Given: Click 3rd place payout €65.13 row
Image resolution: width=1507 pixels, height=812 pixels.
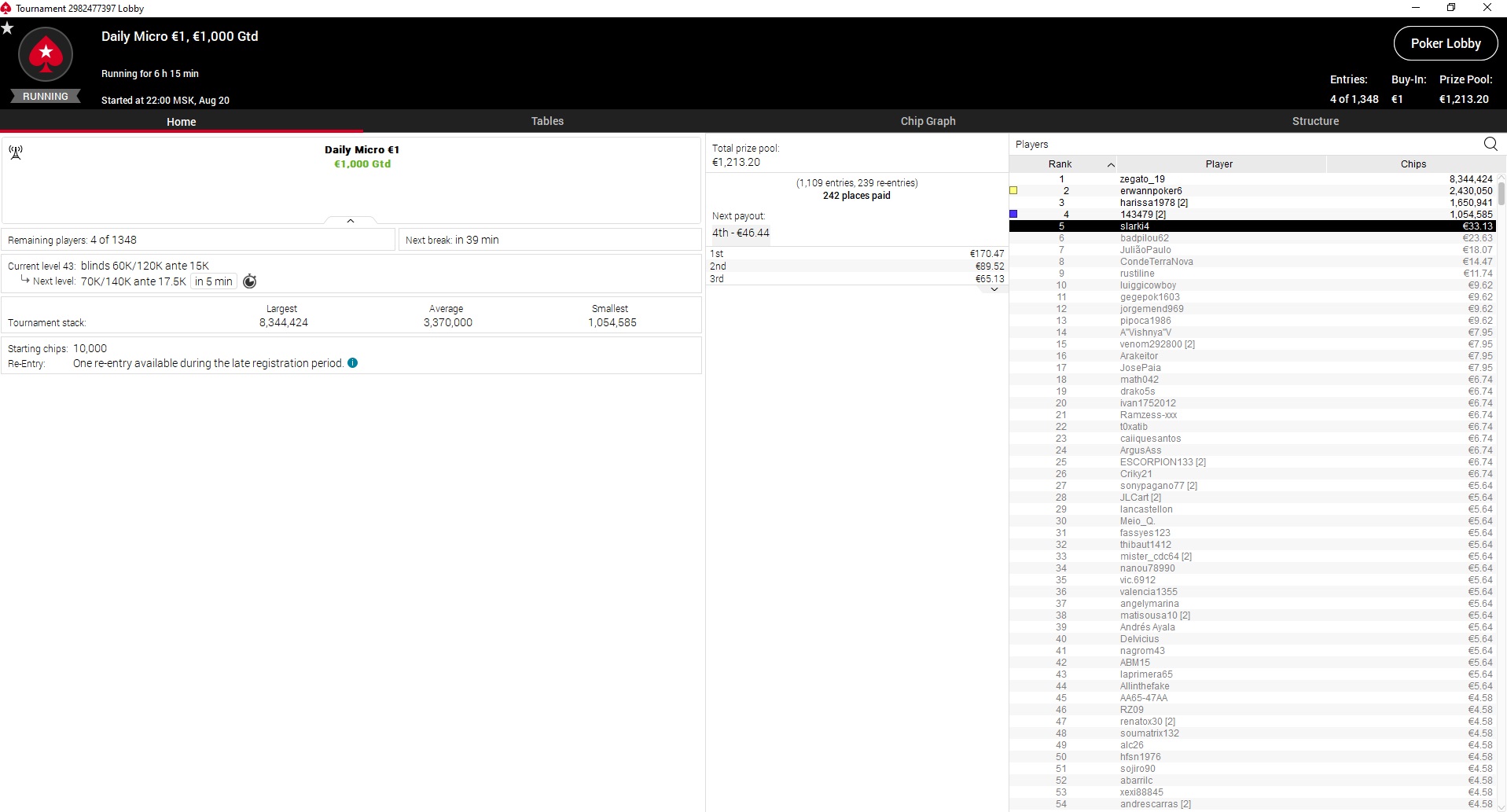Looking at the screenshot, I should (857, 279).
